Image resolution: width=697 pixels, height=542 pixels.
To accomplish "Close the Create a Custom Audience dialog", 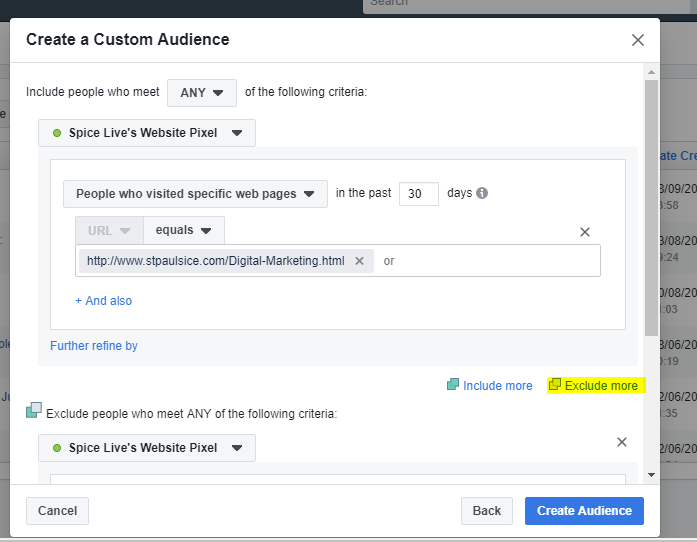I will click(x=637, y=40).
